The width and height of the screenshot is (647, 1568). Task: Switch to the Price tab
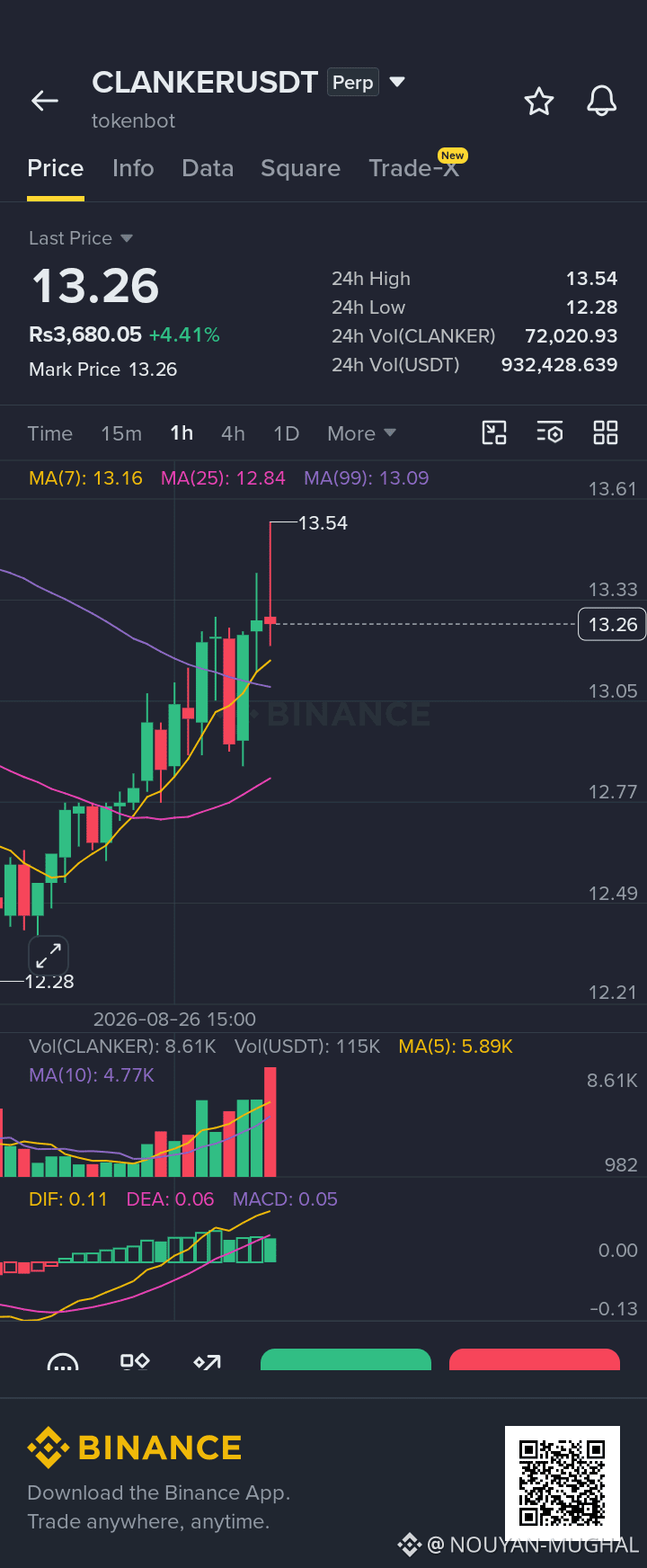pos(56,168)
